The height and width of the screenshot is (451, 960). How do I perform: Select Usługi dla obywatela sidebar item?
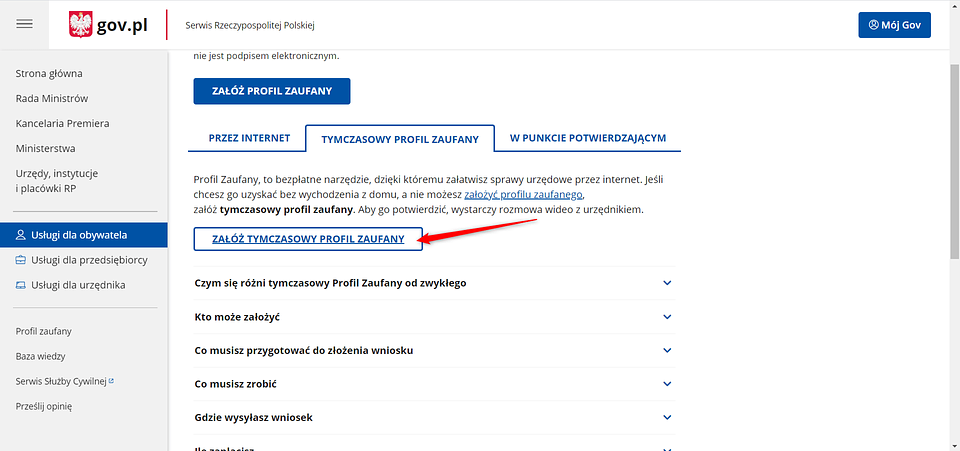(x=83, y=235)
